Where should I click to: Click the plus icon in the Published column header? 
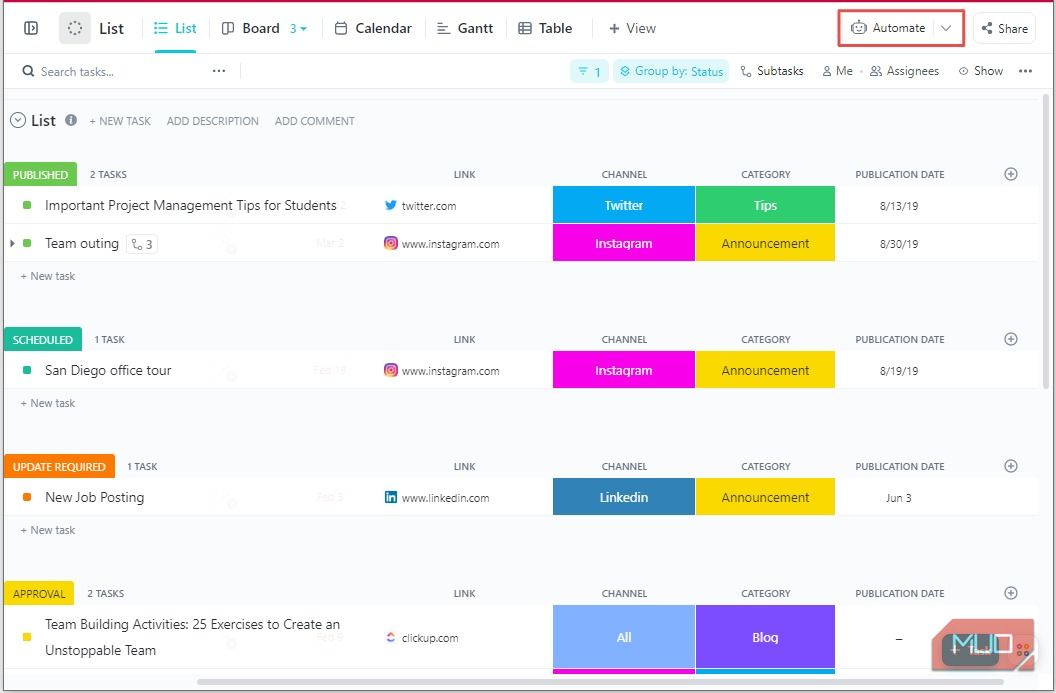tap(1010, 173)
